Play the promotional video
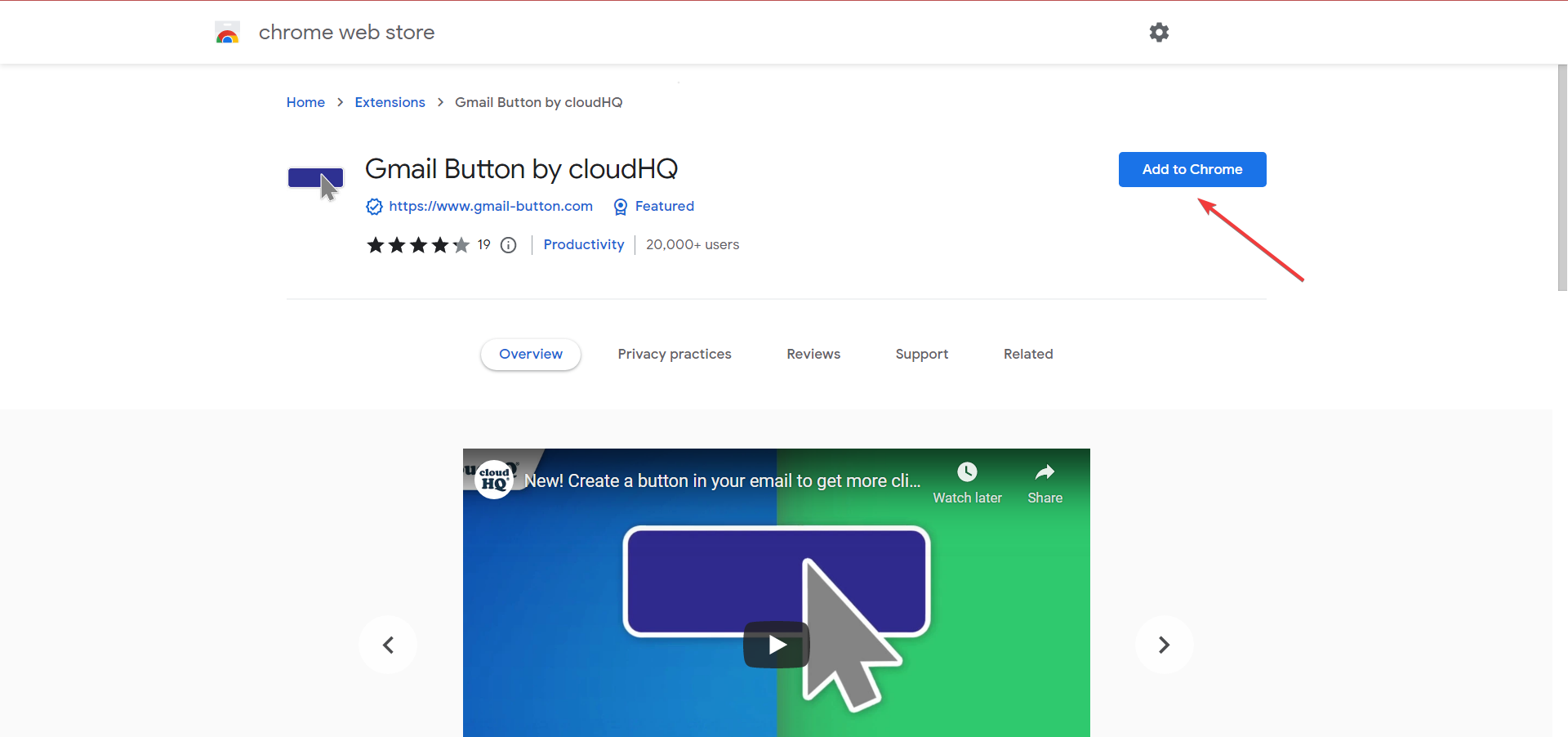 pos(776,645)
